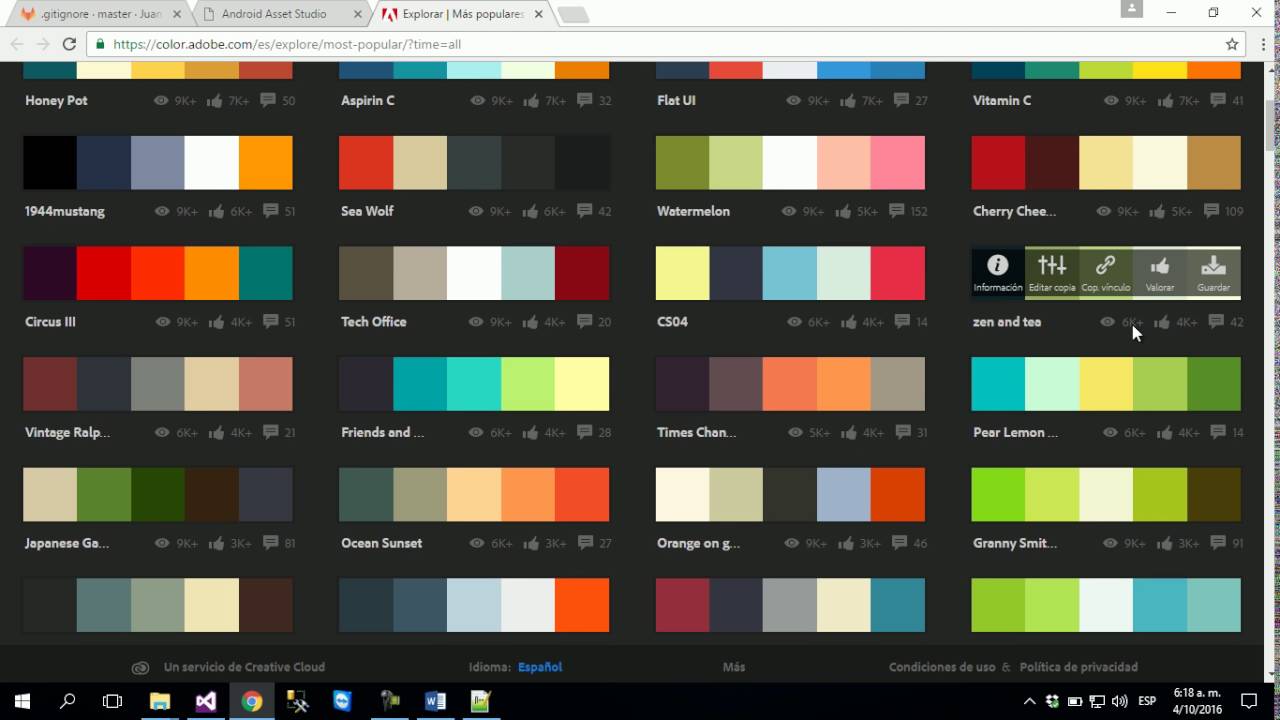
Task: Open the comments icon for Aspirin C
Action: coord(584,100)
